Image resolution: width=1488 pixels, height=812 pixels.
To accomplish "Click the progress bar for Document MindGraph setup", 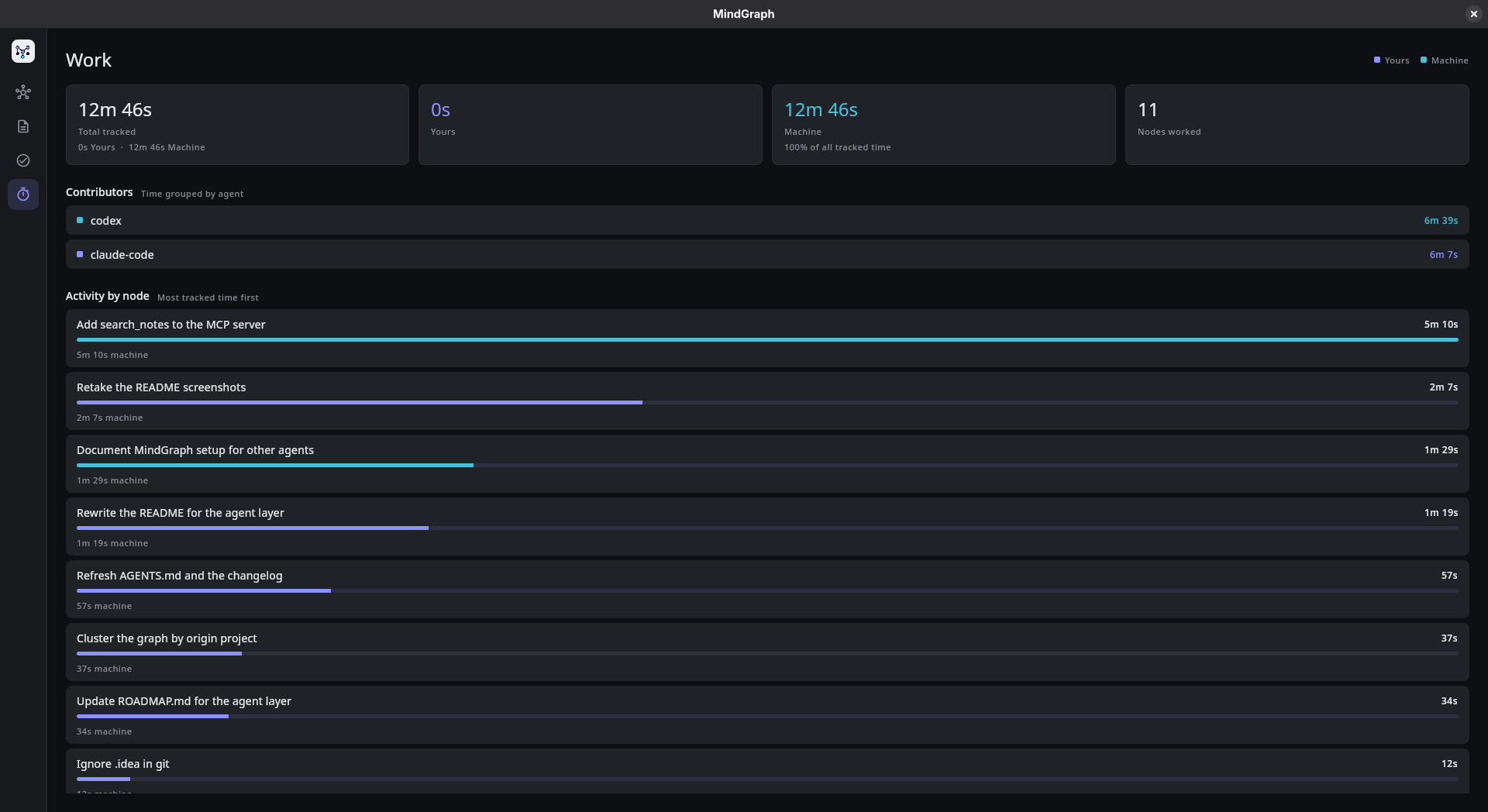I will coord(767,465).
